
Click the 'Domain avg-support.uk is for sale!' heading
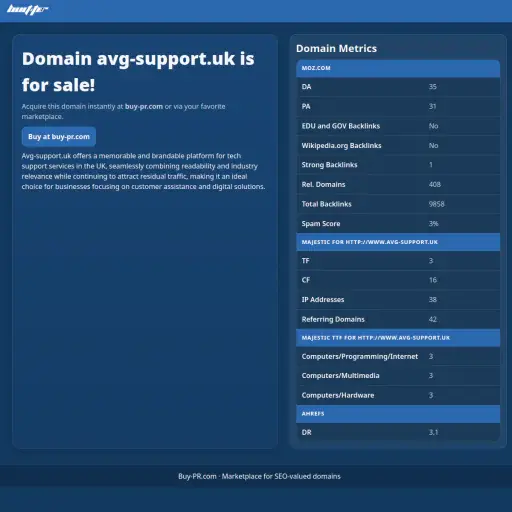tap(138, 72)
